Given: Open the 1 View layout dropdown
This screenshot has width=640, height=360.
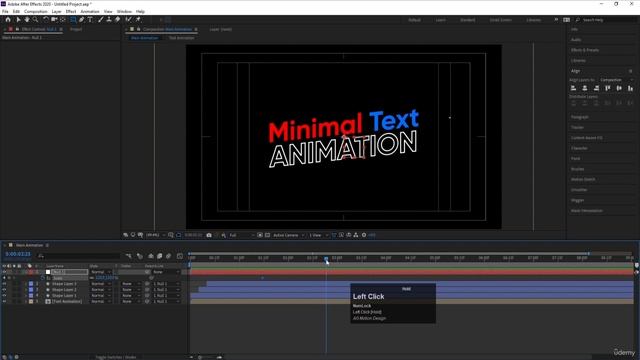Looking at the screenshot, I should (318, 235).
